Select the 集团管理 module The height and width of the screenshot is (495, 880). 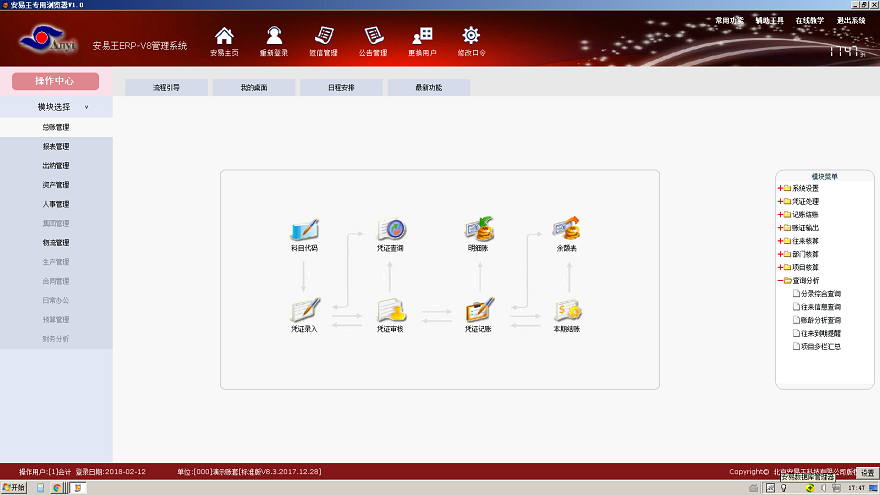coord(56,223)
